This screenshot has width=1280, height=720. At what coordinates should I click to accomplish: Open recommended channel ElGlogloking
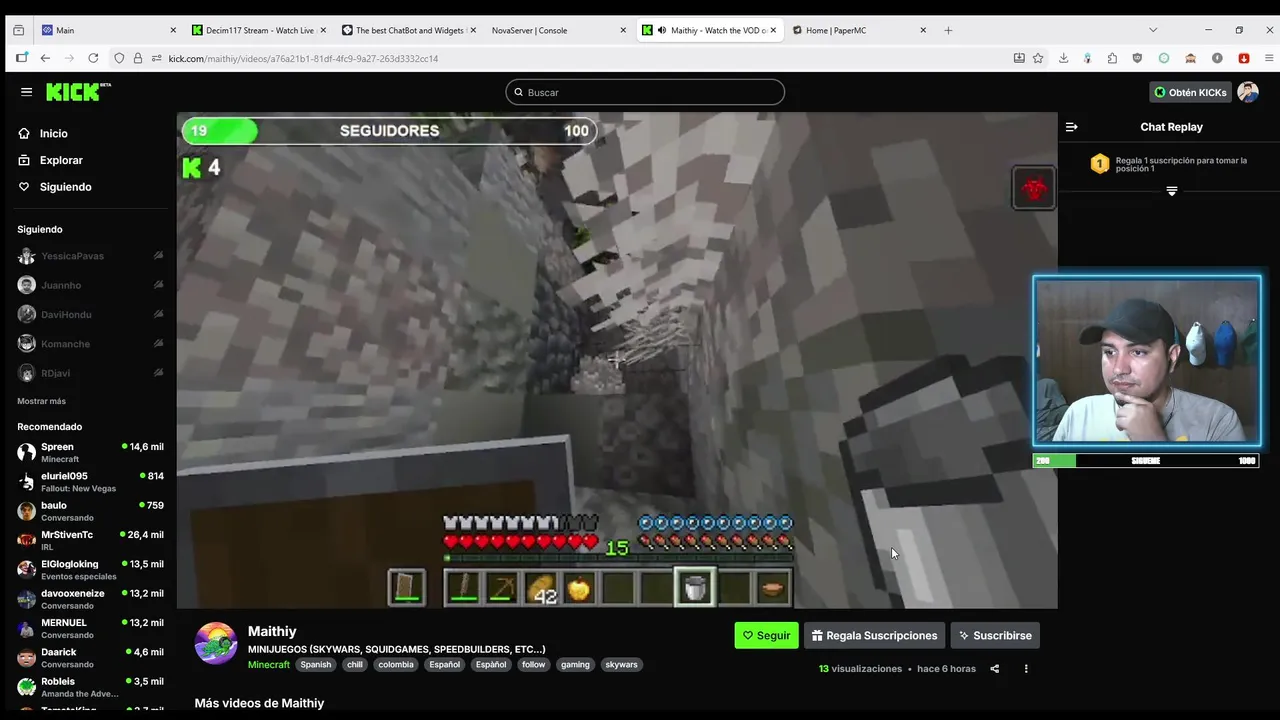[90, 569]
